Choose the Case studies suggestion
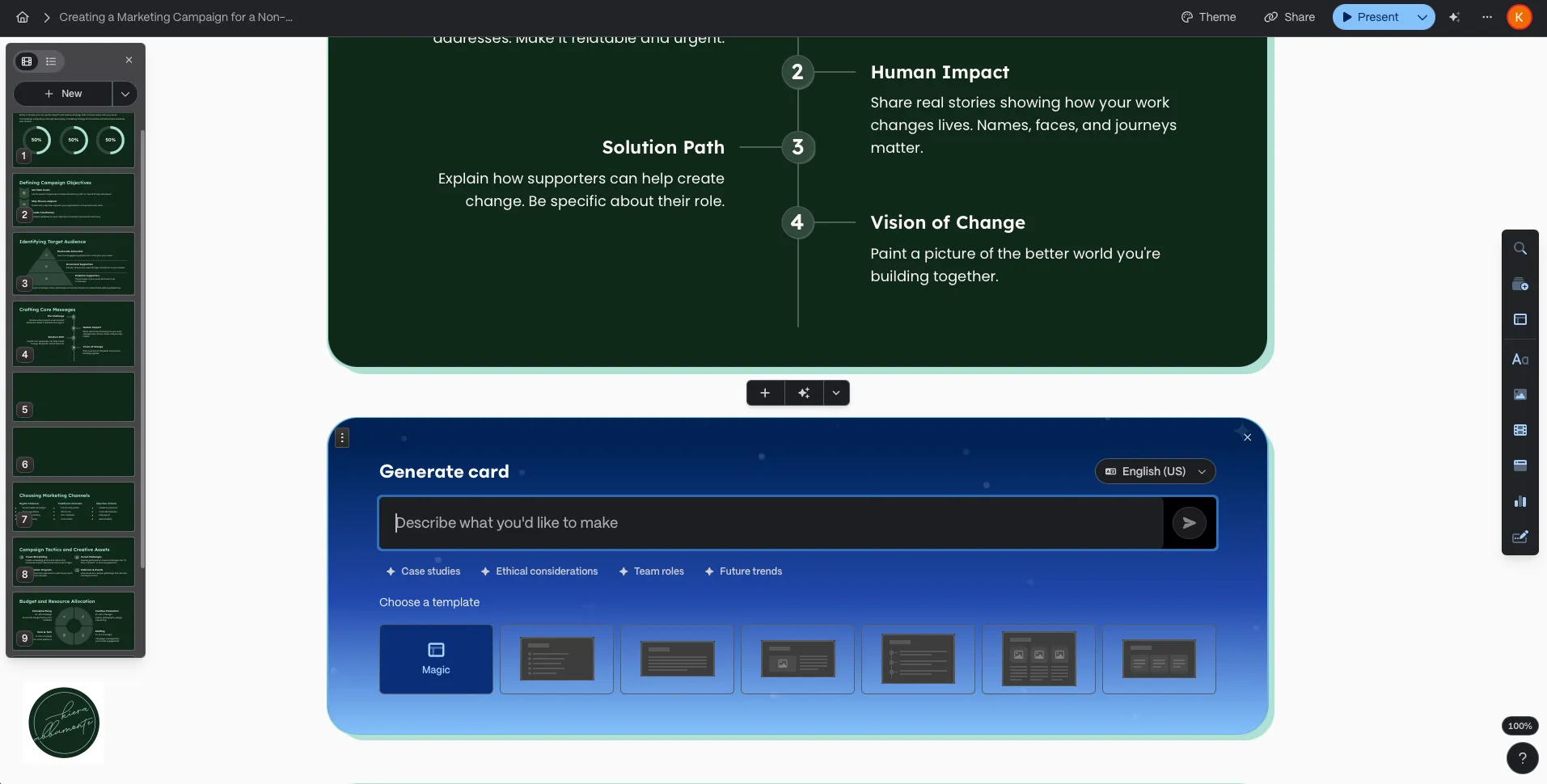This screenshot has width=1547, height=784. coord(424,571)
